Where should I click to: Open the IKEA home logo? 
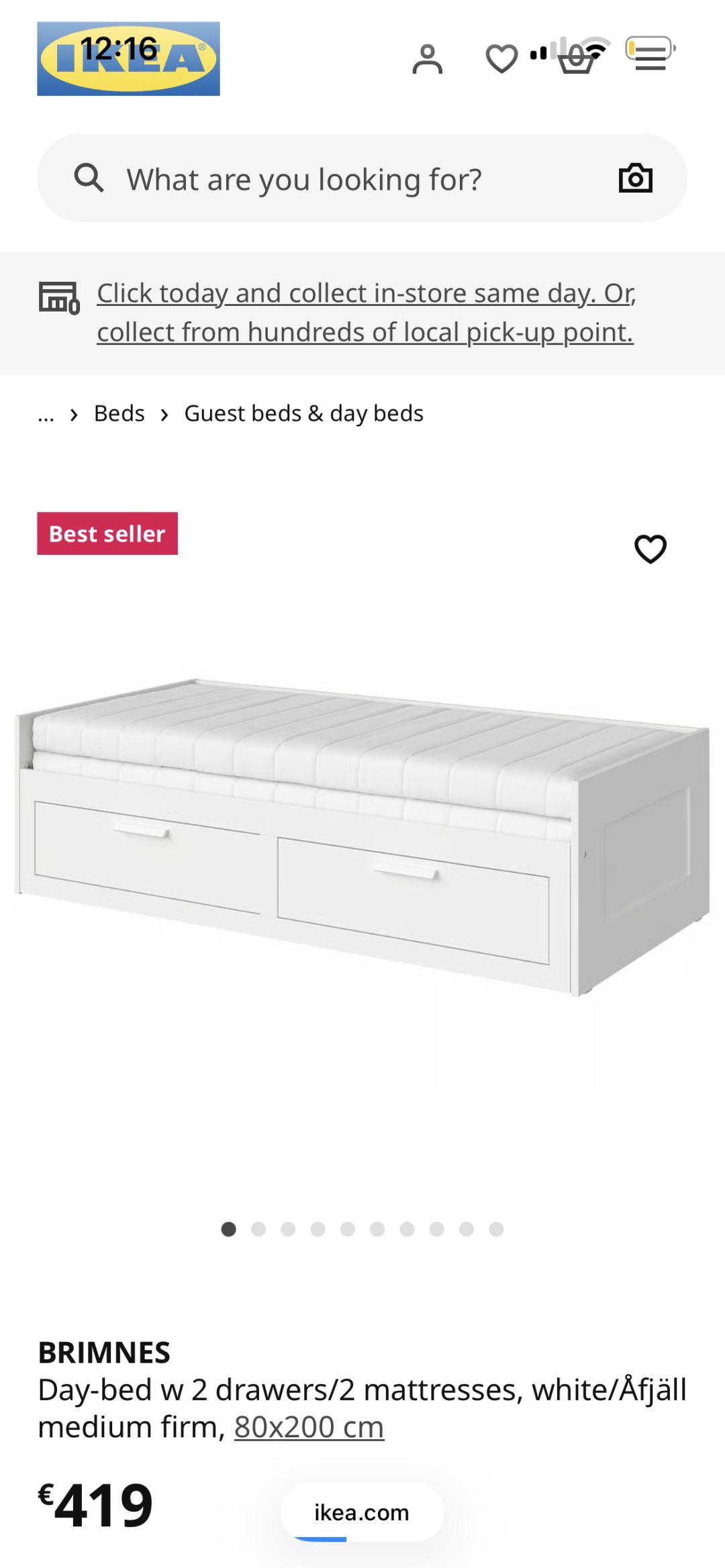(128, 58)
